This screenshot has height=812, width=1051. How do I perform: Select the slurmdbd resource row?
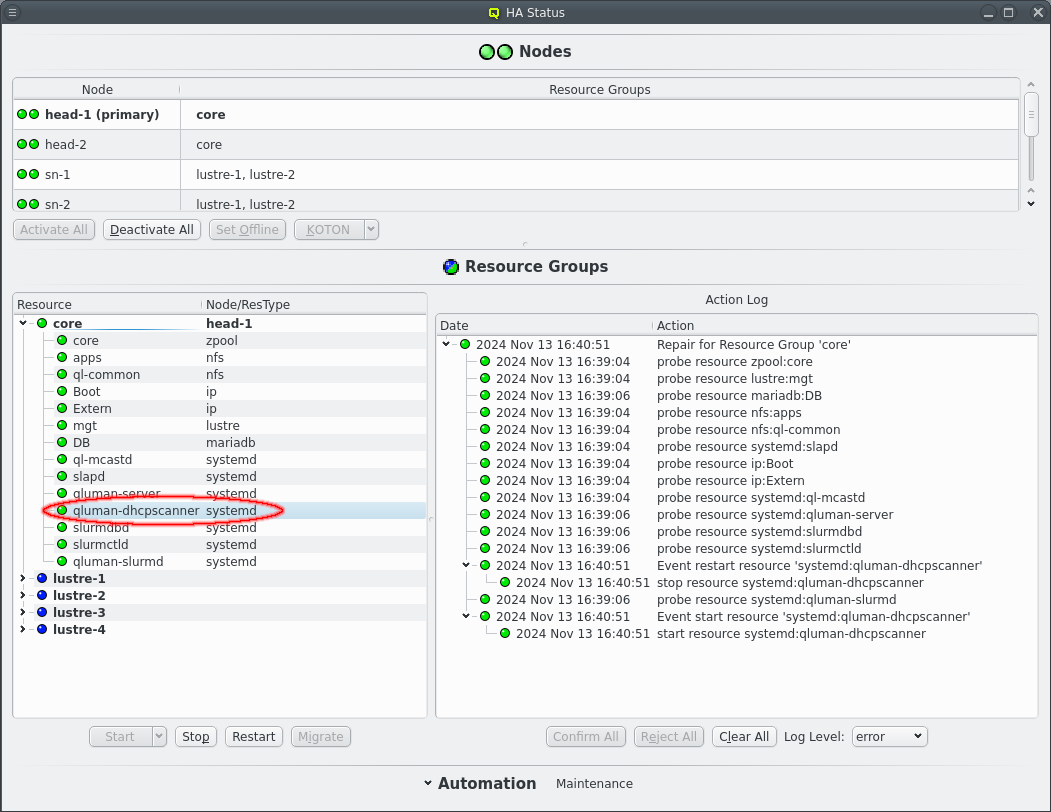tap(220, 528)
